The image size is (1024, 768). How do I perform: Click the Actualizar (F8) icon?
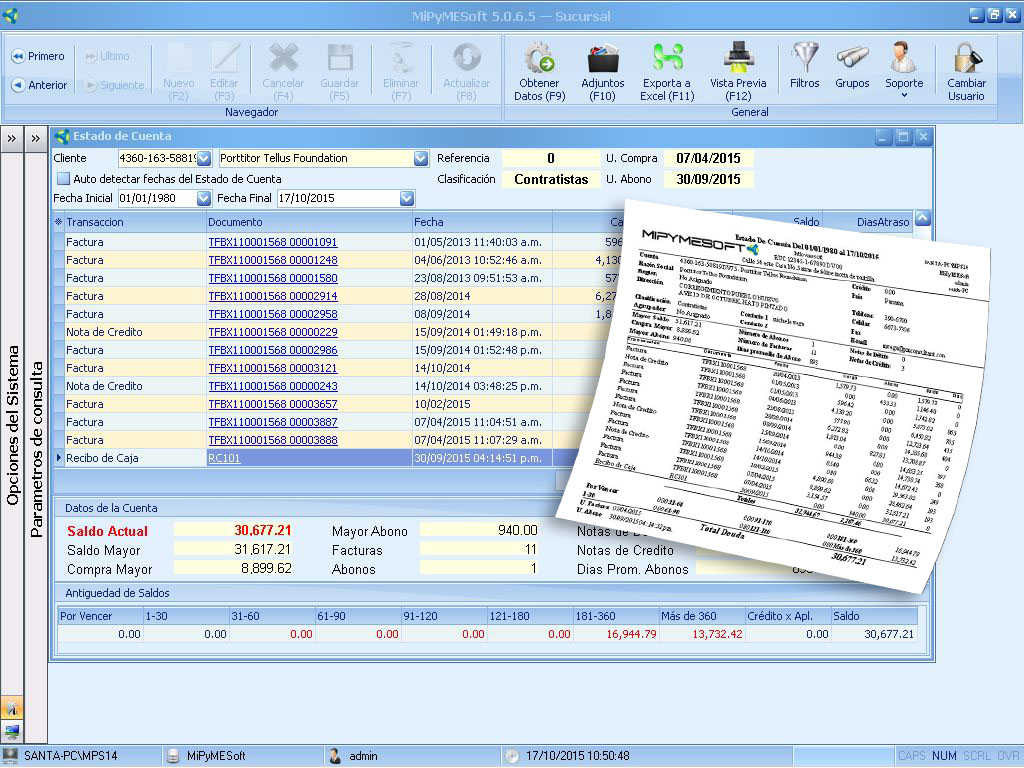pyautogui.click(x=466, y=58)
